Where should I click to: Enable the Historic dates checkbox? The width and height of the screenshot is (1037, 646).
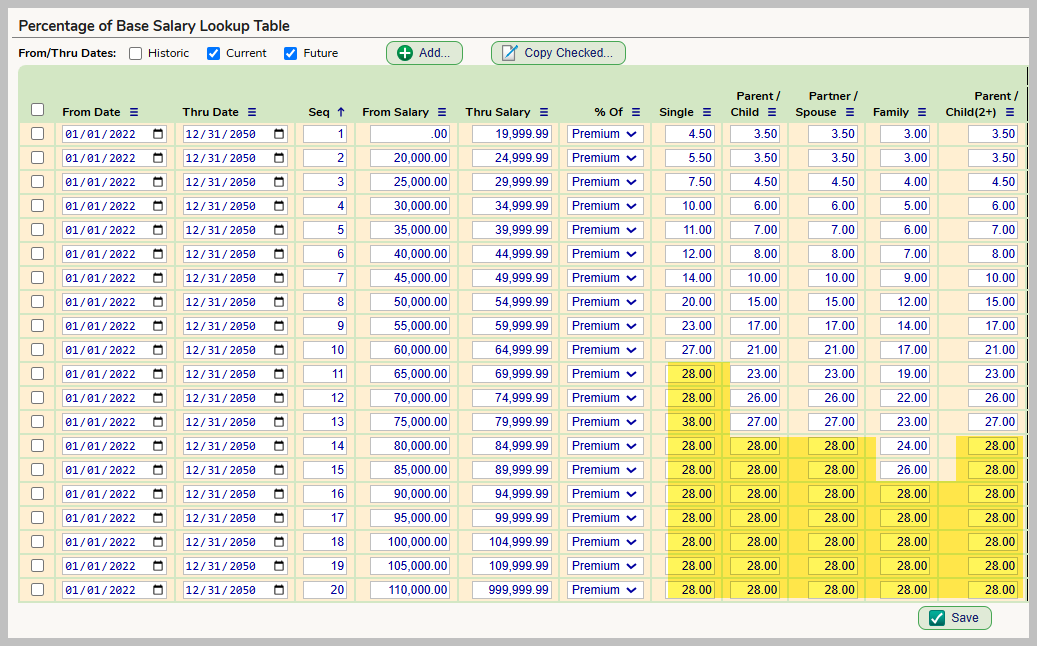pyautogui.click(x=135, y=53)
